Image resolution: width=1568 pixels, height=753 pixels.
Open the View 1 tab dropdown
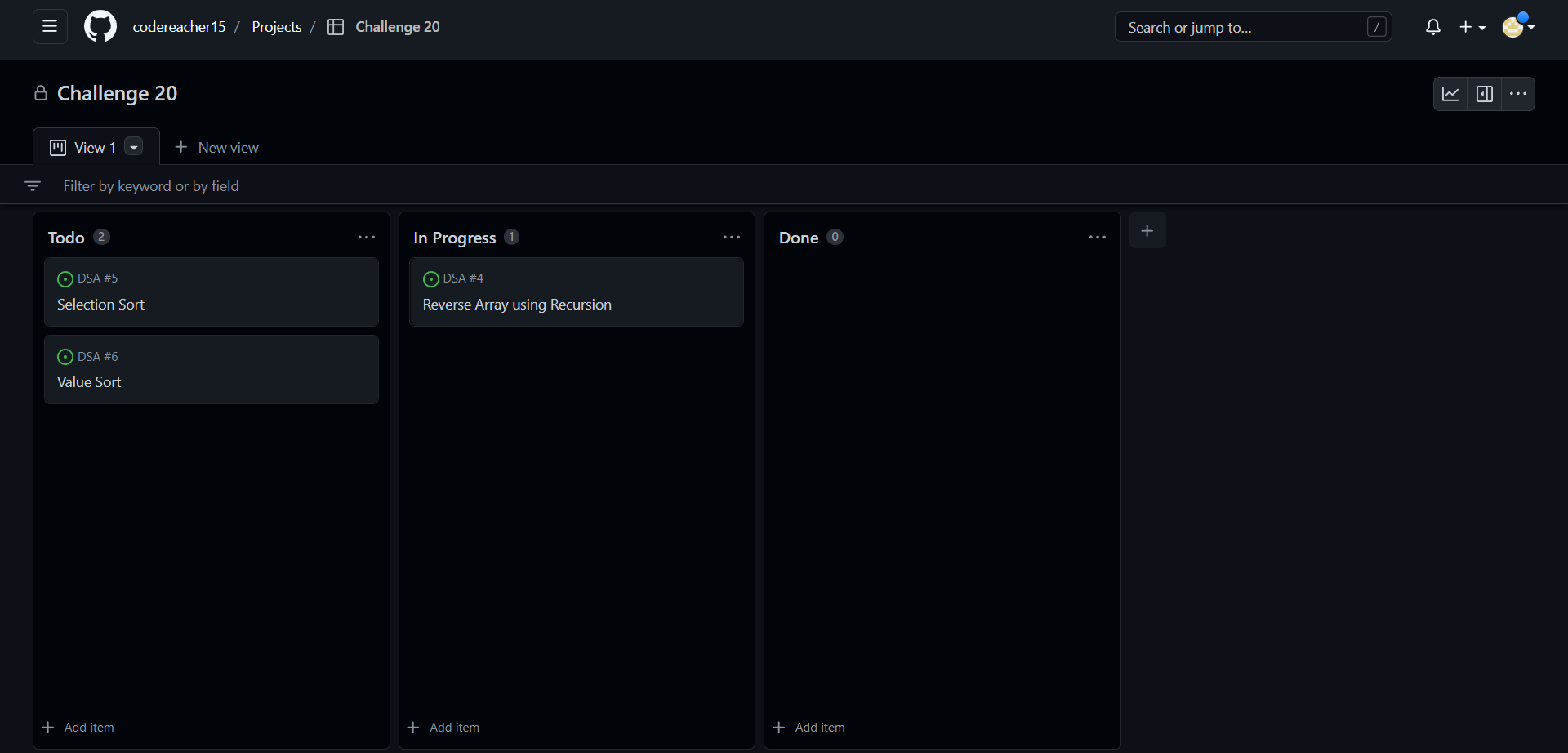point(133,147)
